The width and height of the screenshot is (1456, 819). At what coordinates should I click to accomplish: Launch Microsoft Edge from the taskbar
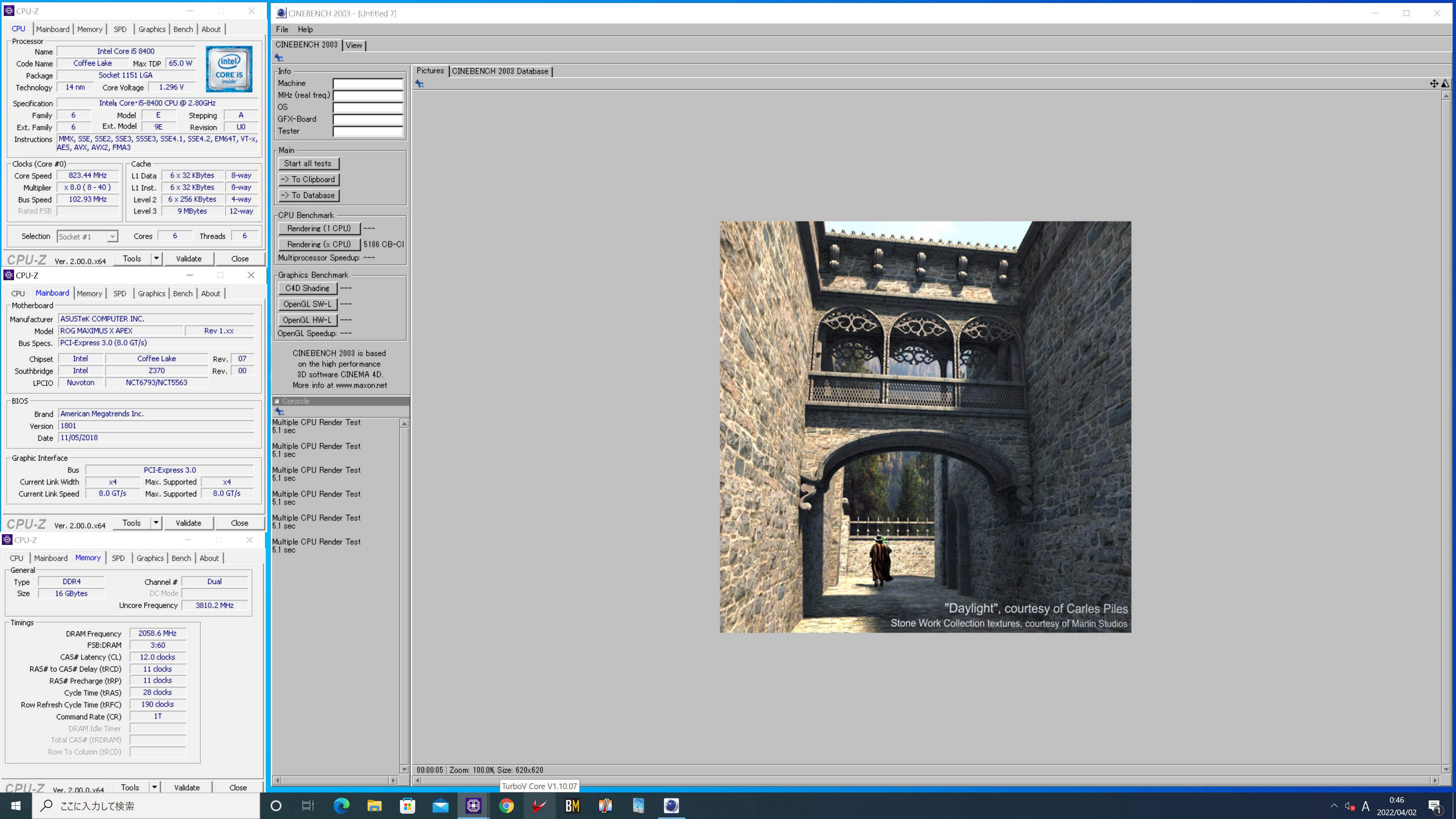click(341, 805)
